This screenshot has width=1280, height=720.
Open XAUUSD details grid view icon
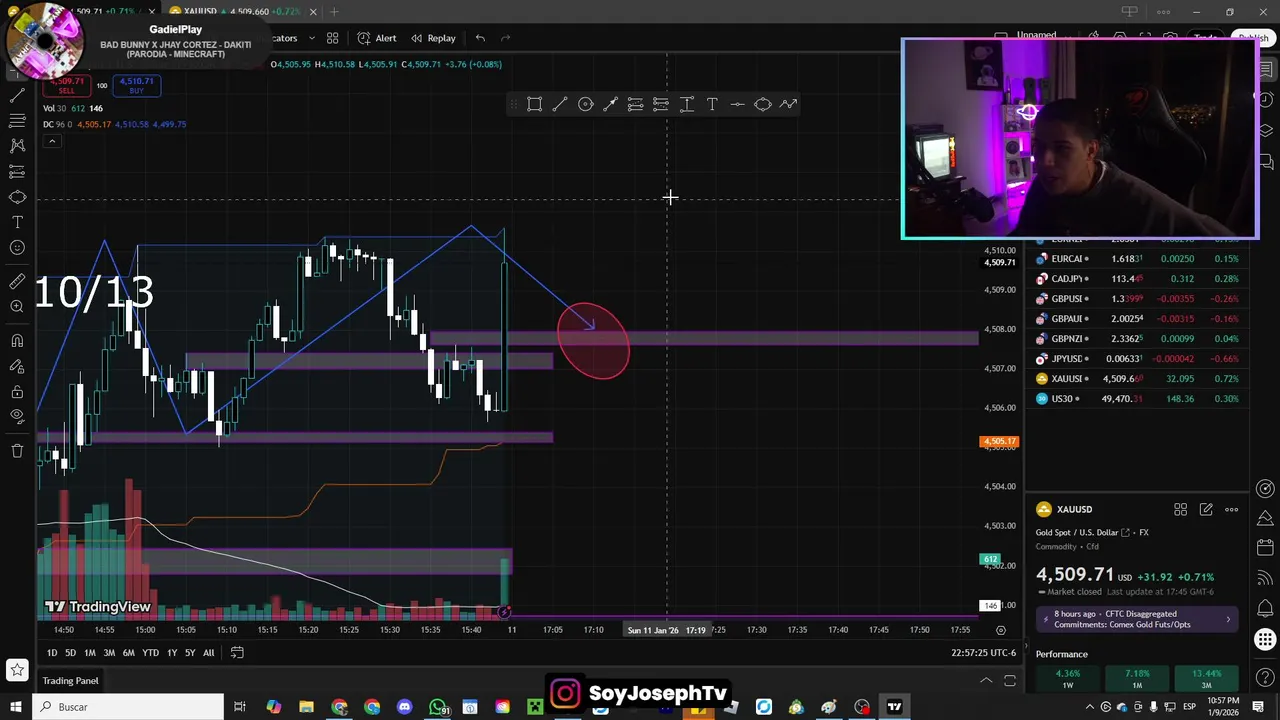point(1180,510)
